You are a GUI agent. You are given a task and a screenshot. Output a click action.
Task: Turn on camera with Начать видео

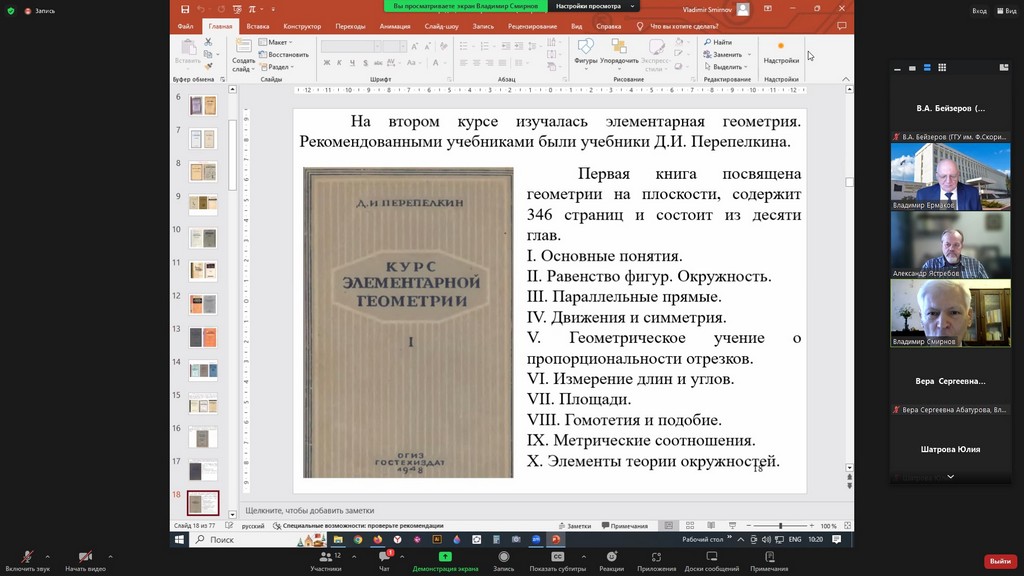(x=85, y=559)
